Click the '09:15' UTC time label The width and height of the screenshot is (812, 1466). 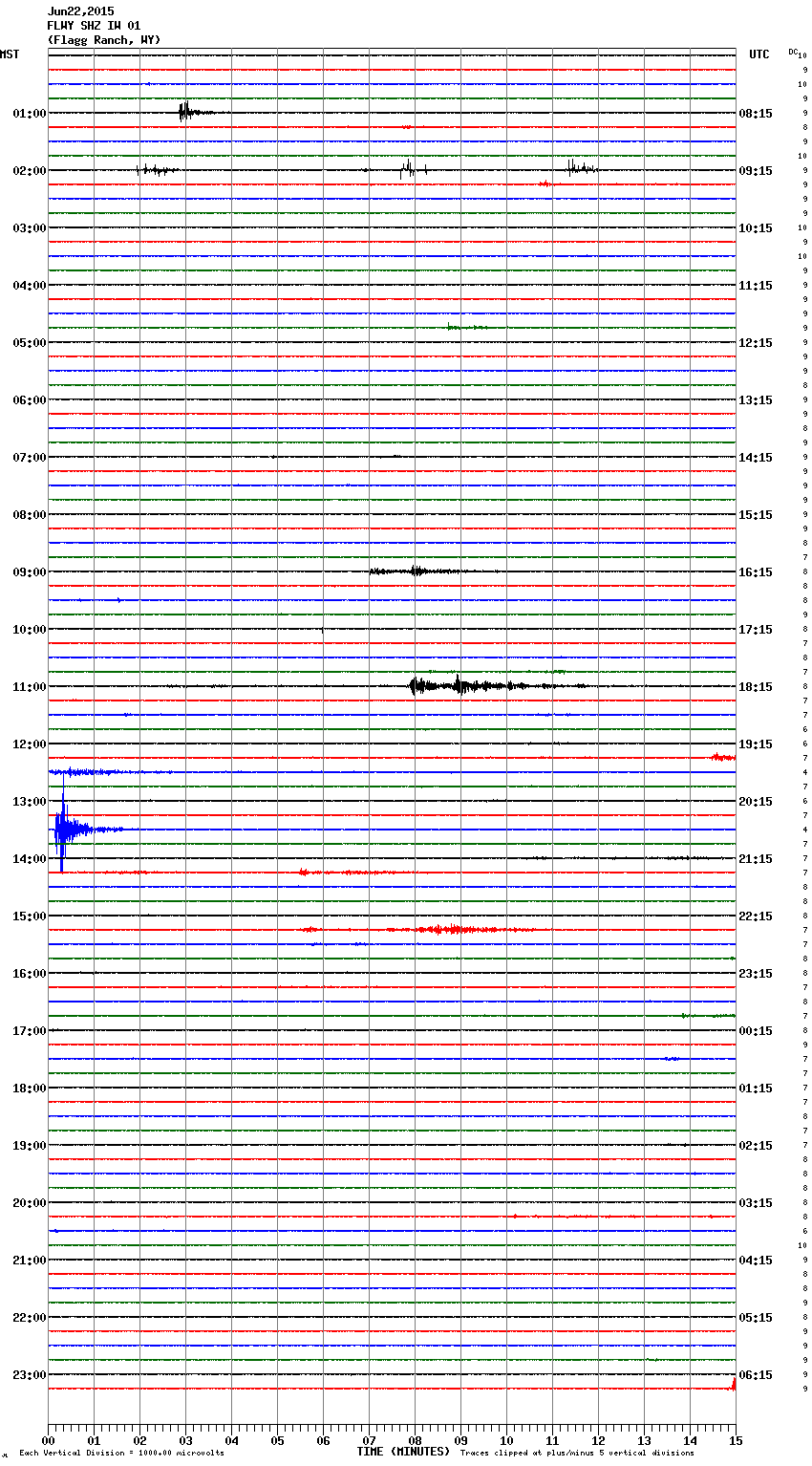tap(756, 171)
